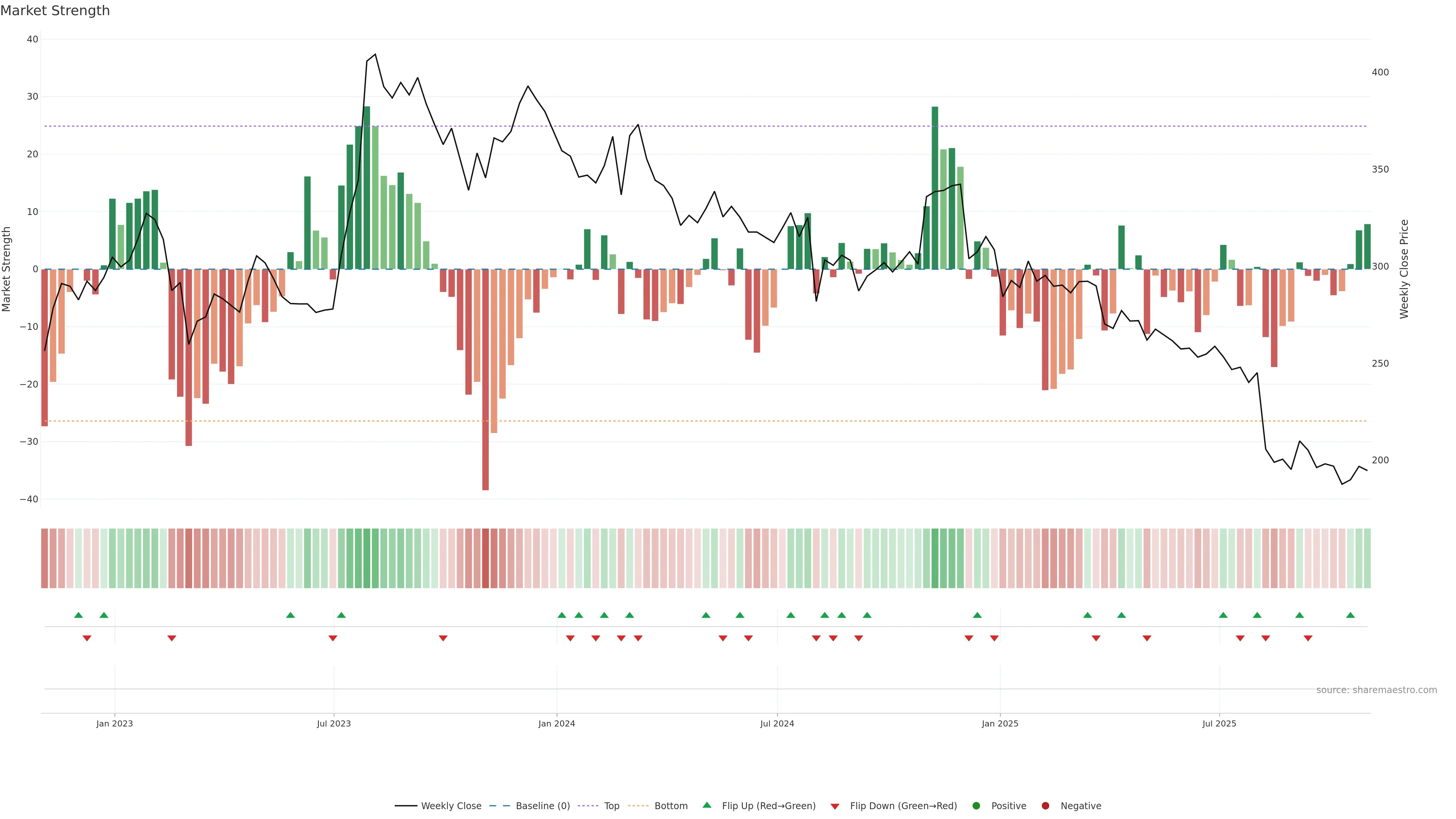The width and height of the screenshot is (1456, 819).
Task: Click the Jul 2023 axis label
Action: pyautogui.click(x=334, y=723)
